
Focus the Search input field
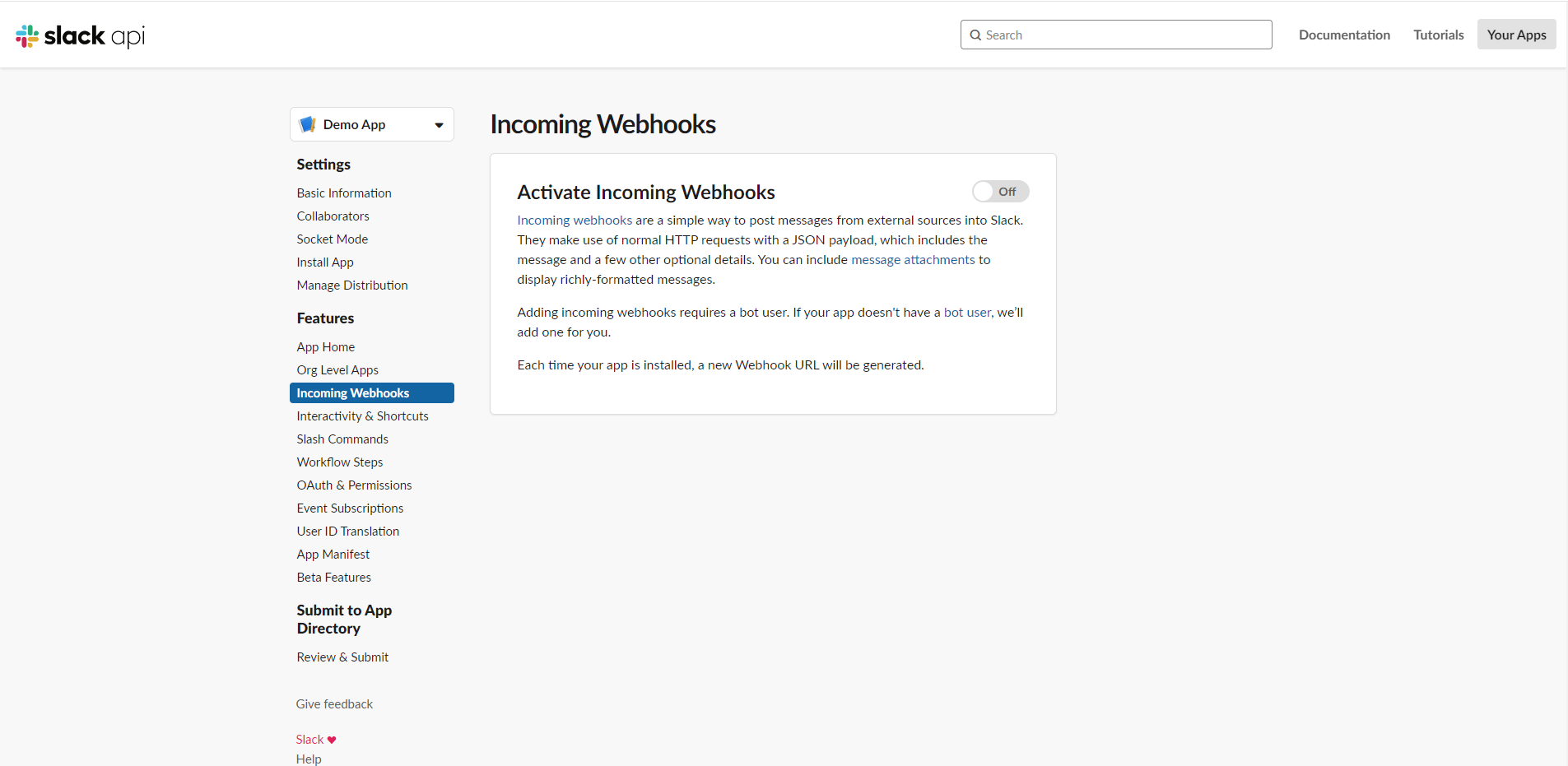[1116, 35]
